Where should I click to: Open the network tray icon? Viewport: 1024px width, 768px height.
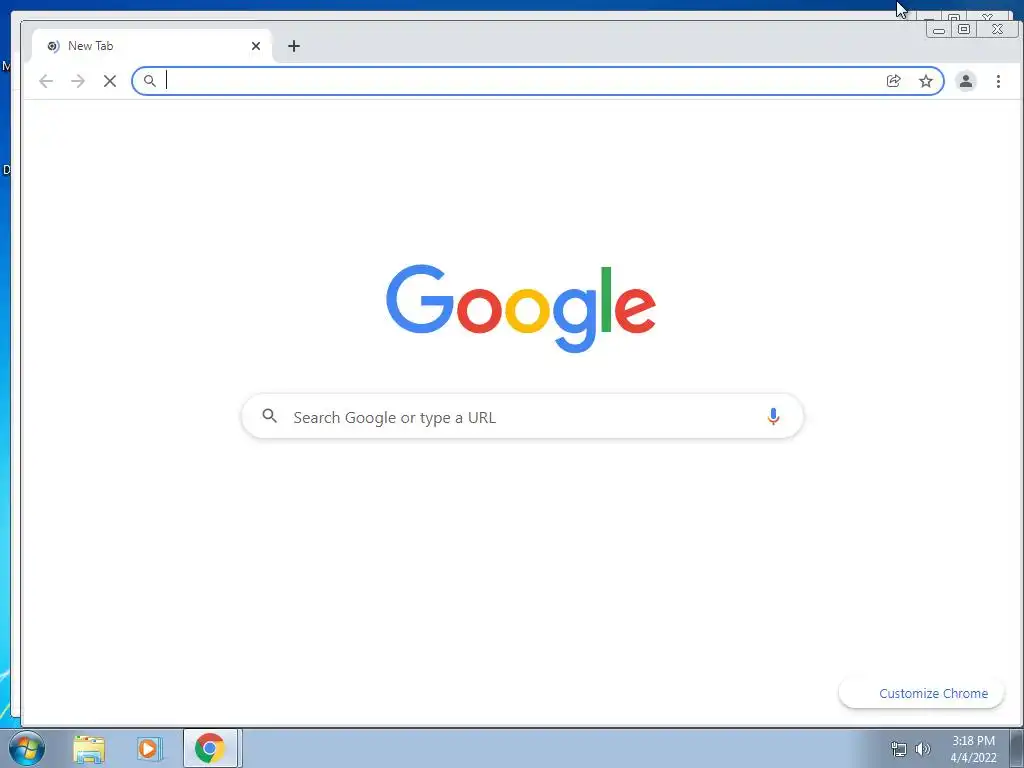pos(899,749)
